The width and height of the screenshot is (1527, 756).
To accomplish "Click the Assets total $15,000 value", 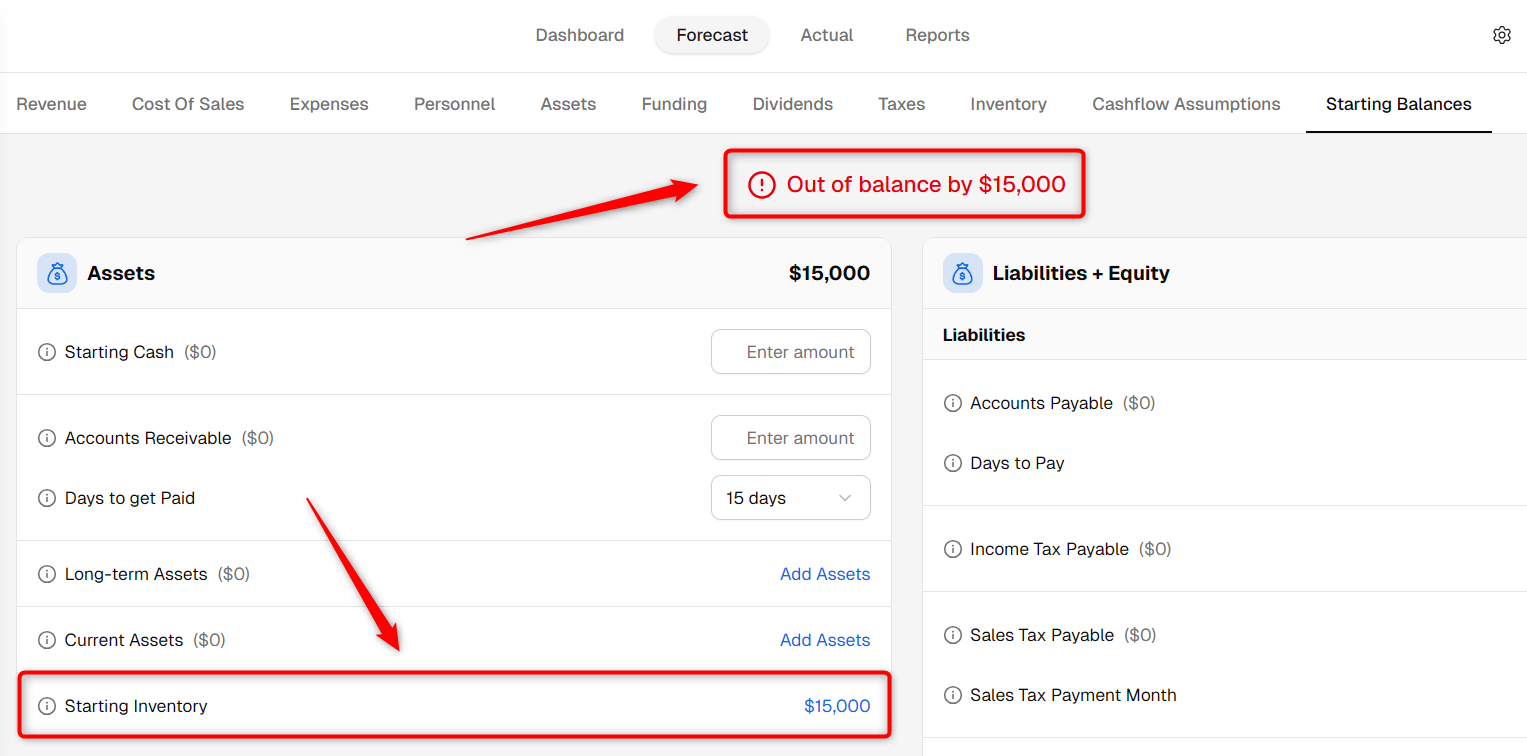I will pos(829,273).
